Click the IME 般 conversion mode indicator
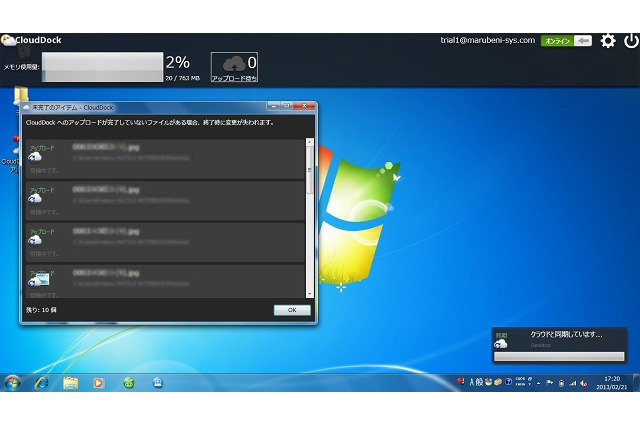Viewport: 640px width, 426px height. pyautogui.click(x=479, y=382)
